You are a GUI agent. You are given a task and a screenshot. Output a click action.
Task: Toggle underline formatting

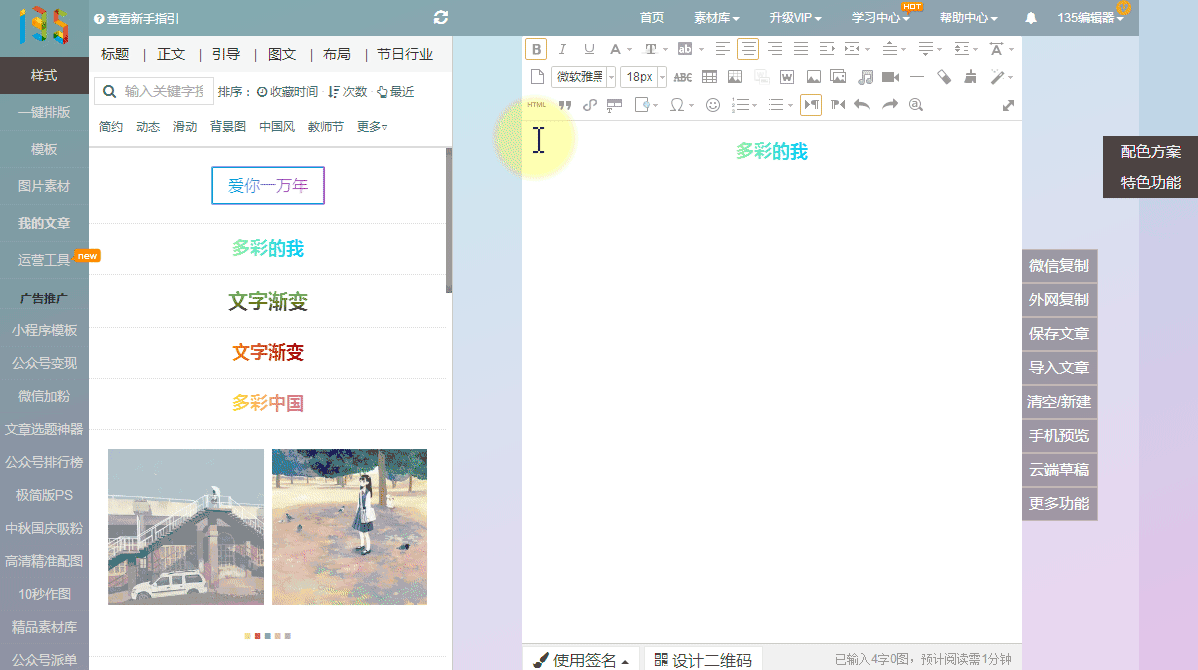pyautogui.click(x=588, y=49)
